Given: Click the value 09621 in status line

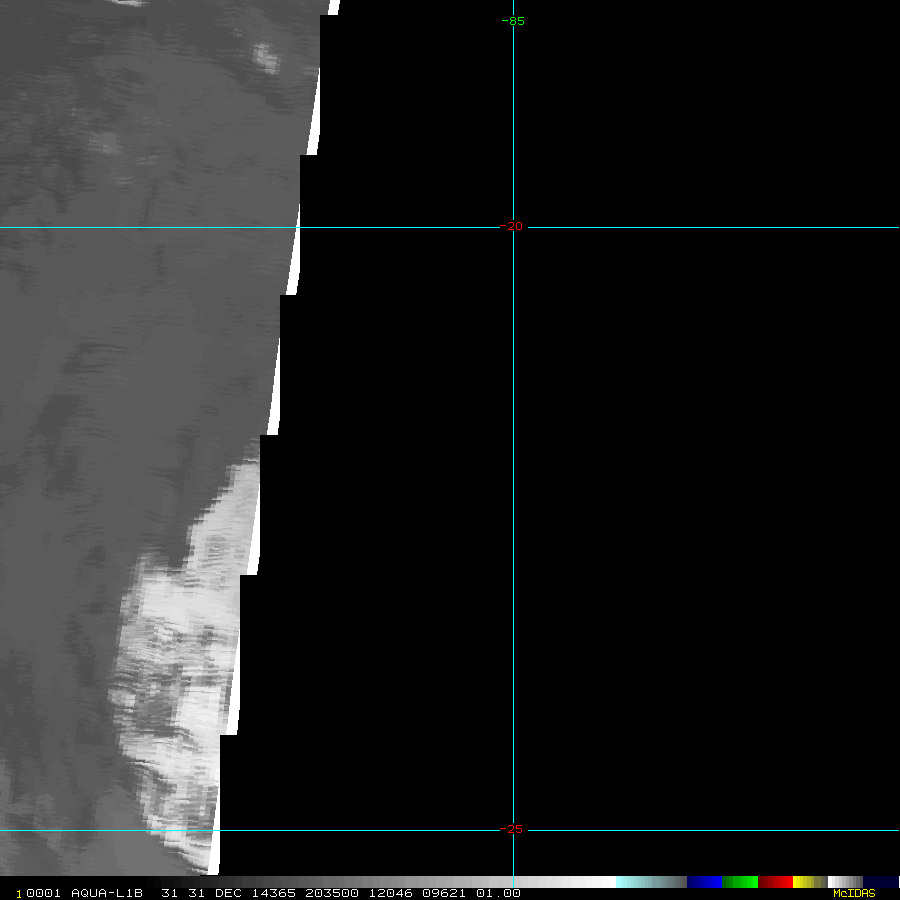Looking at the screenshot, I should pos(444,893).
